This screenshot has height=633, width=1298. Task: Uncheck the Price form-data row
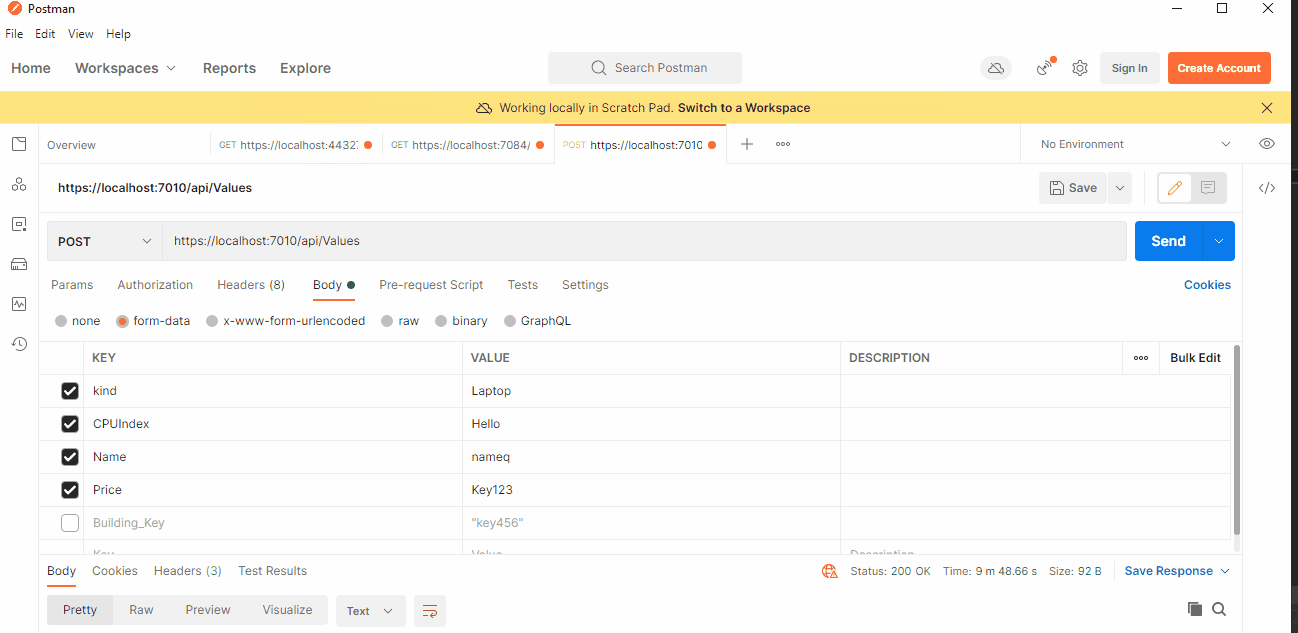pos(69,489)
